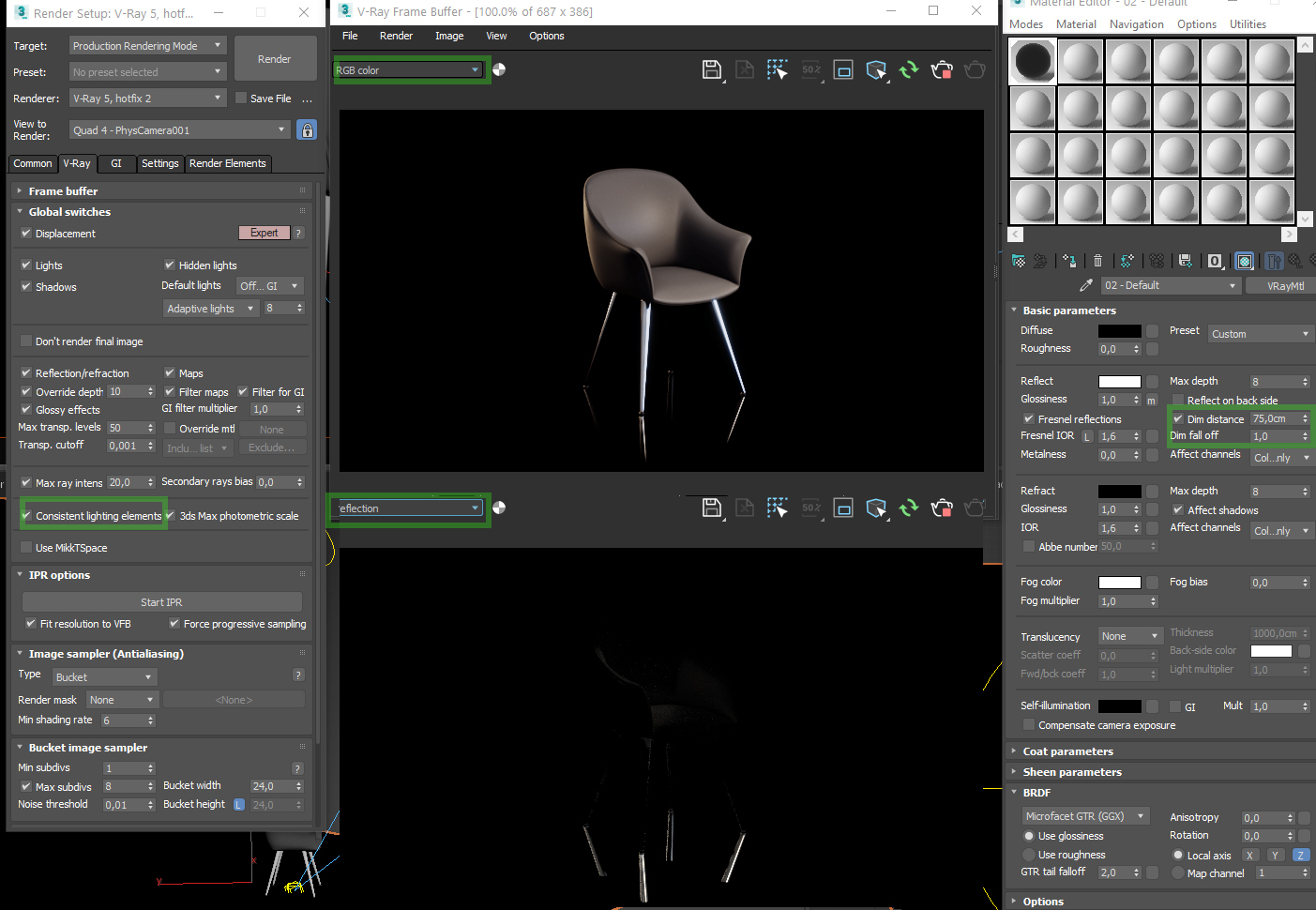The width and height of the screenshot is (1316, 910).
Task: Click the render teapot icon in the RGB color toolbar
Action: (975, 69)
